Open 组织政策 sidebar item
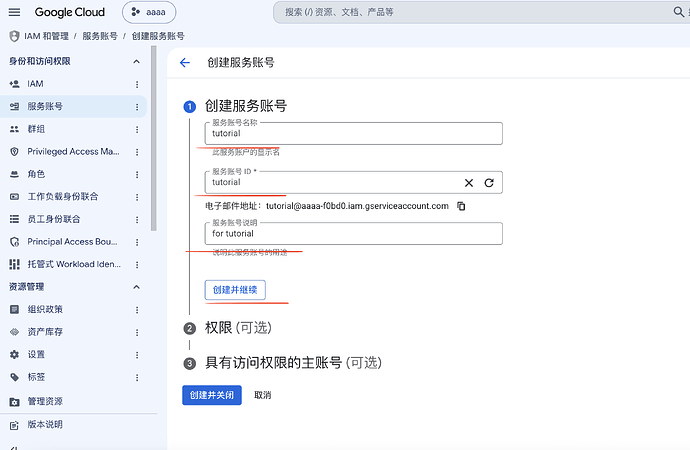Image resolution: width=690 pixels, height=450 pixels. pyautogui.click(x=73, y=309)
